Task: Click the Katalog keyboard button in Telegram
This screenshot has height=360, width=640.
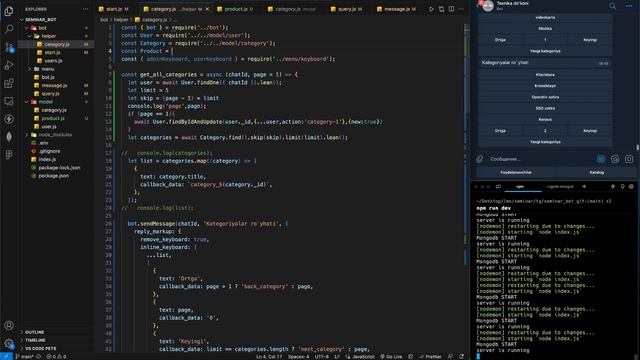Action: 596,172
